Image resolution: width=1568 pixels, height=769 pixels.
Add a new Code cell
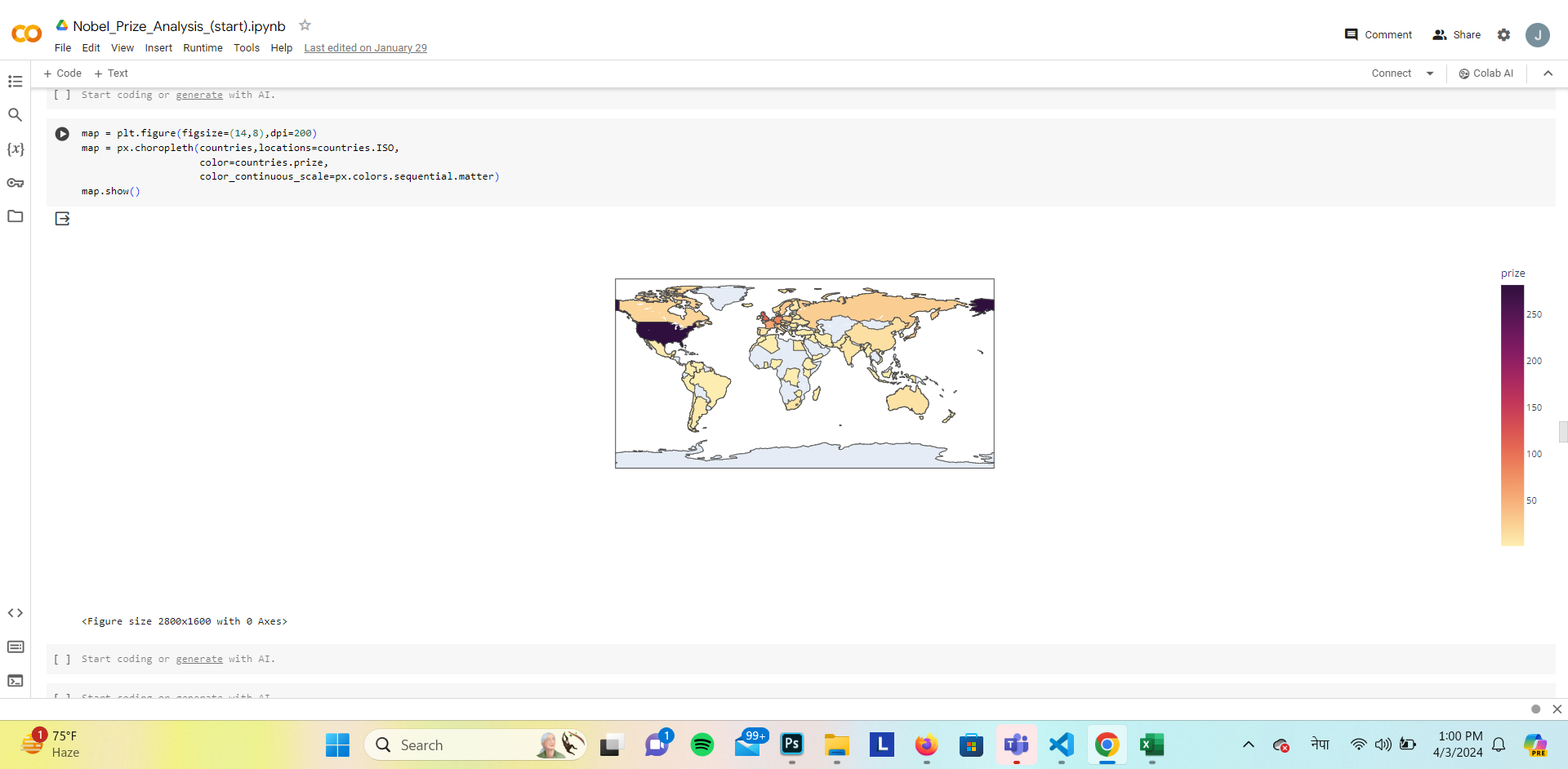point(63,73)
